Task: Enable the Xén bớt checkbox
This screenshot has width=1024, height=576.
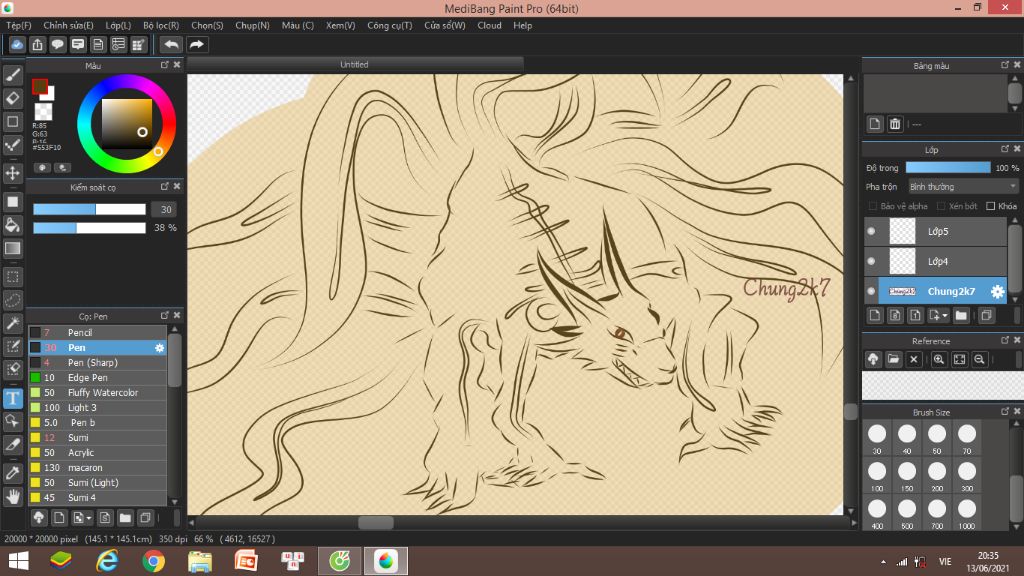Action: coord(941,206)
